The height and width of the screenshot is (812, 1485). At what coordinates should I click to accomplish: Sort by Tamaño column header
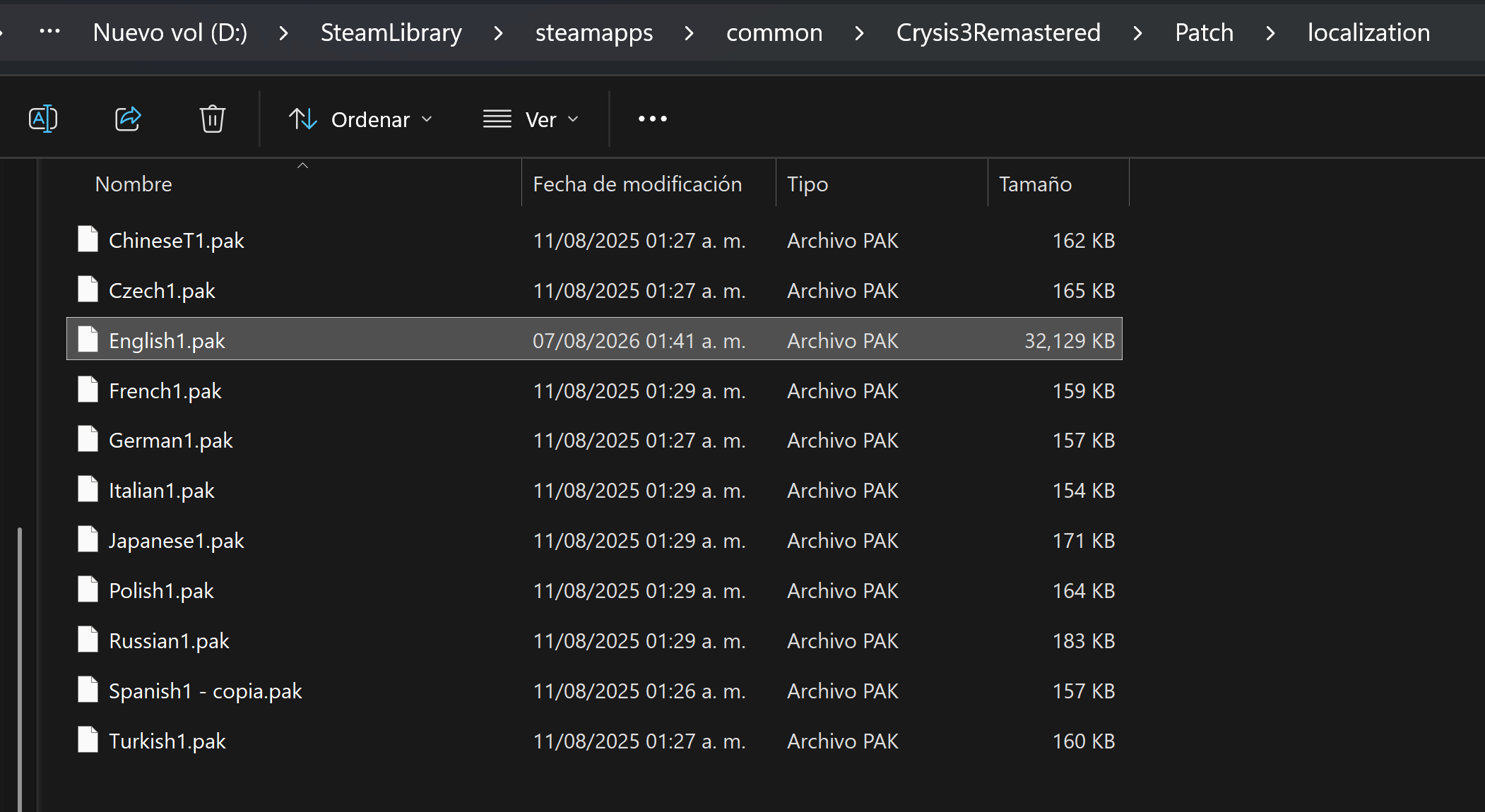[x=1058, y=184]
